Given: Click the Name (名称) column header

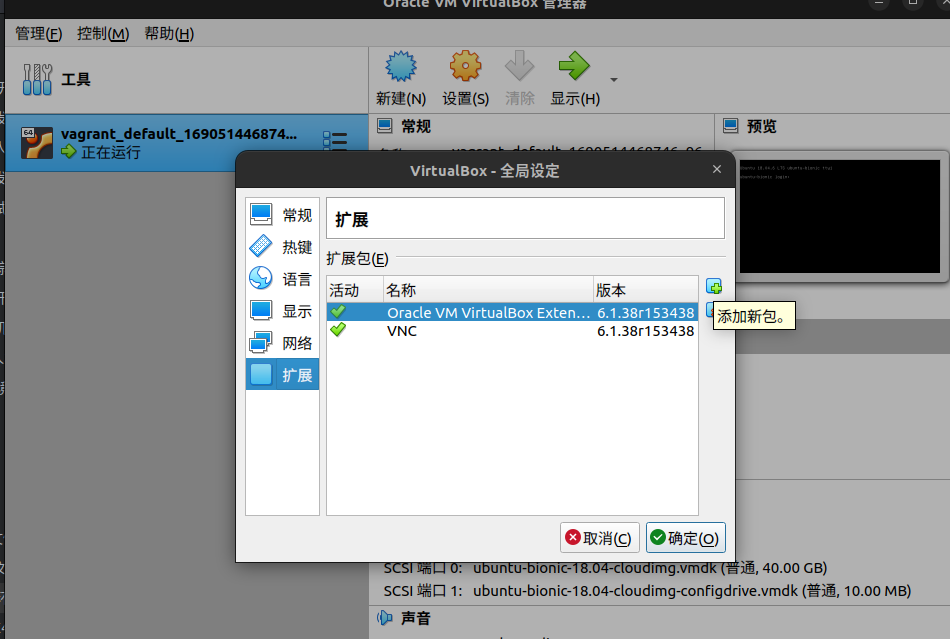Looking at the screenshot, I should pos(488,290).
